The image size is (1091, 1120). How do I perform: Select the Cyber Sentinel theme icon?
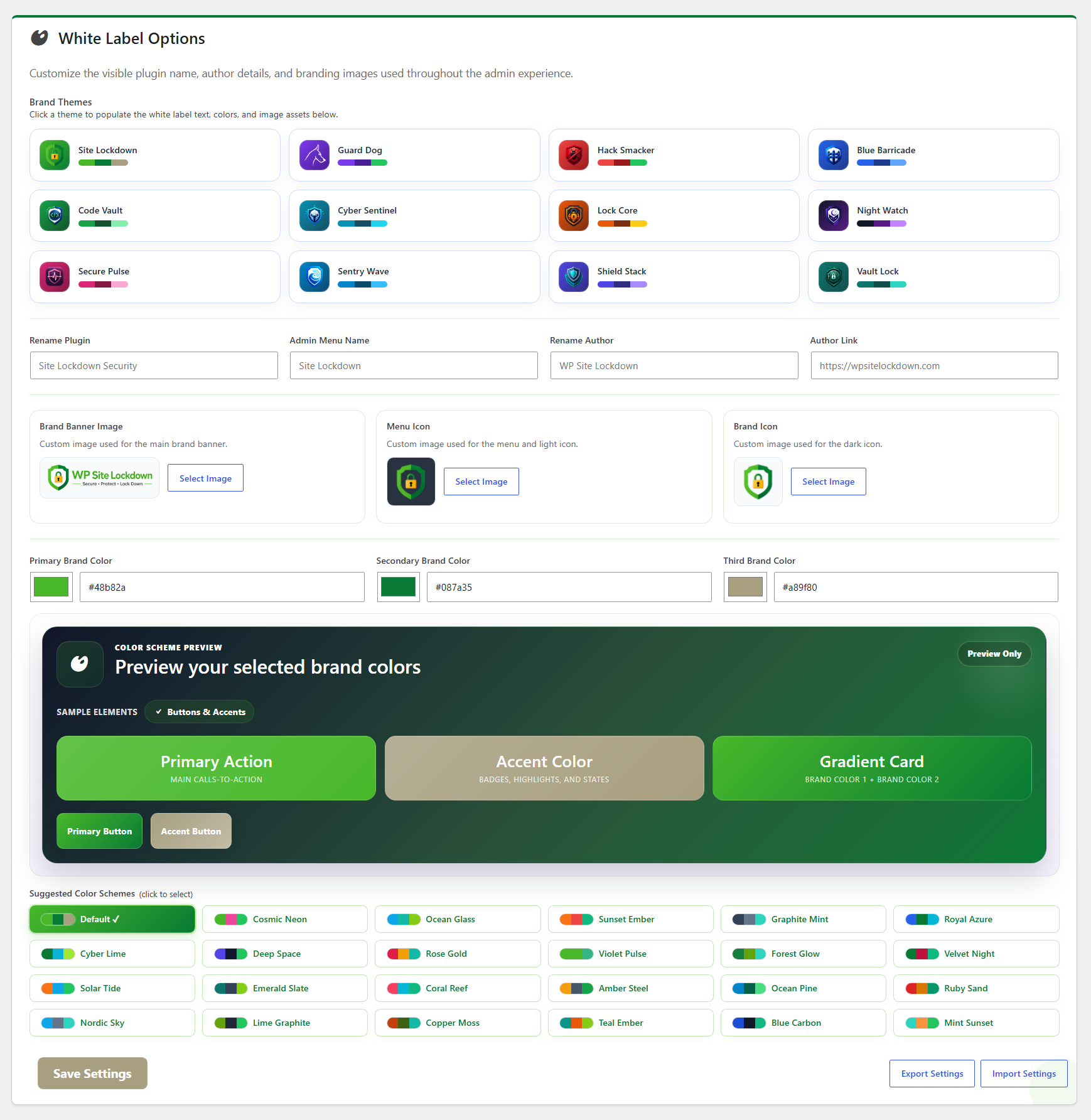point(314,216)
